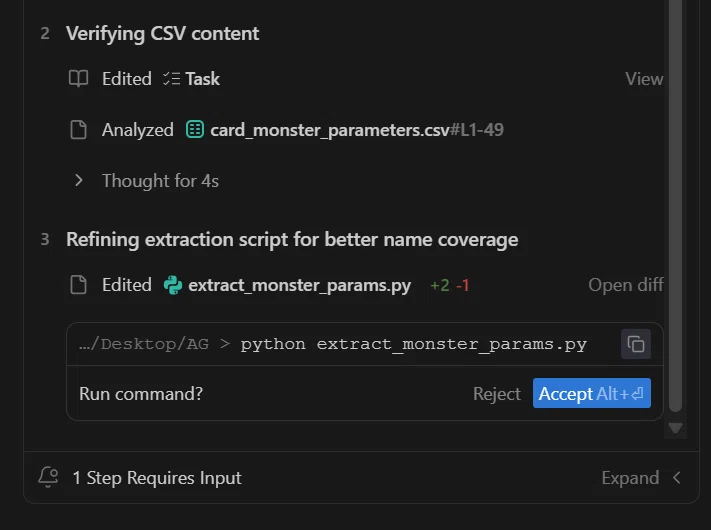The width and height of the screenshot is (711, 530).
Task: Click the vertical scrollbar thumb
Action: point(676,206)
